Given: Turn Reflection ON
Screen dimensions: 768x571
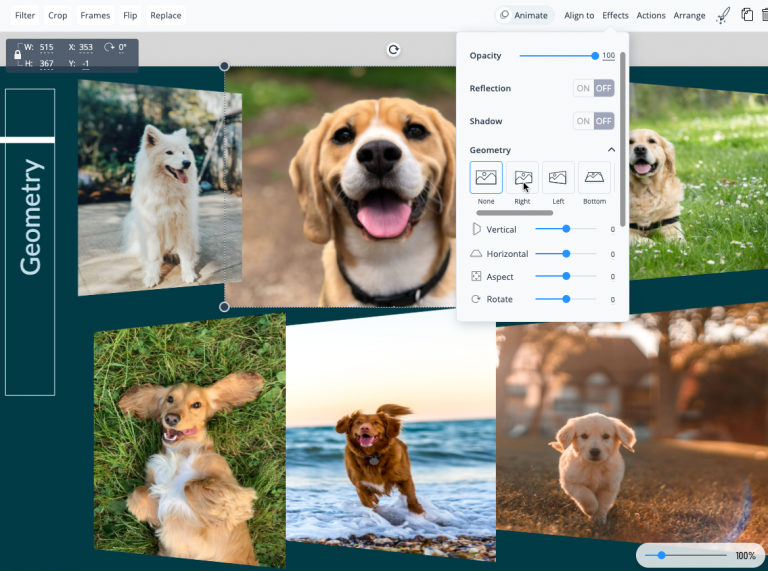Looking at the screenshot, I should 583,88.
